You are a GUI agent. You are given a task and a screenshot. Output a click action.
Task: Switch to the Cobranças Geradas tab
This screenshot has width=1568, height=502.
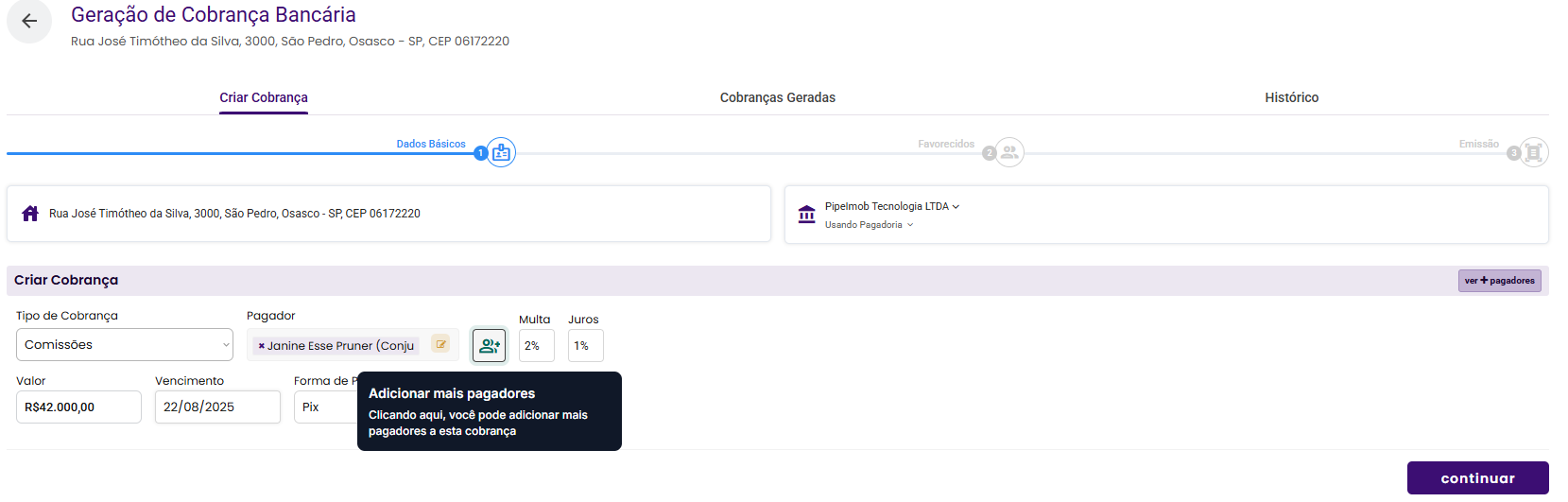[x=778, y=97]
